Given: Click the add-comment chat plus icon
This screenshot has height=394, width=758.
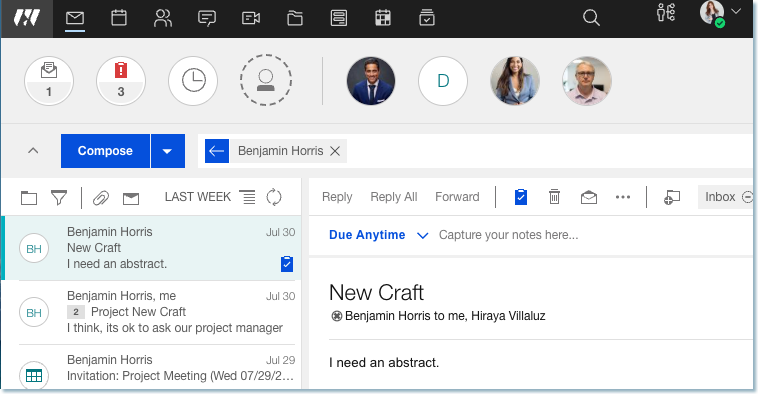Looking at the screenshot, I should [671, 197].
